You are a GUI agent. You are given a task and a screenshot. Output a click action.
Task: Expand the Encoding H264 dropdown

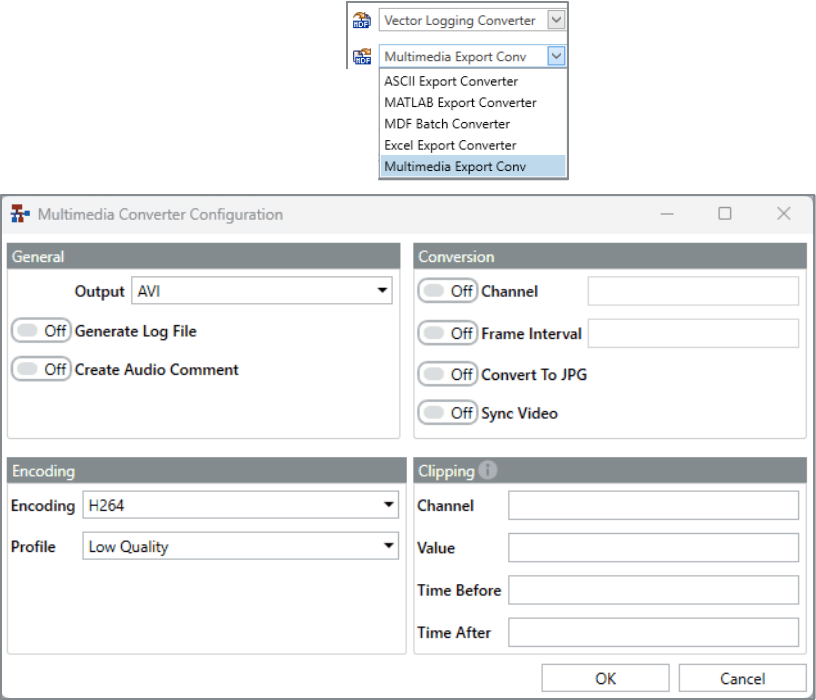[240, 505]
